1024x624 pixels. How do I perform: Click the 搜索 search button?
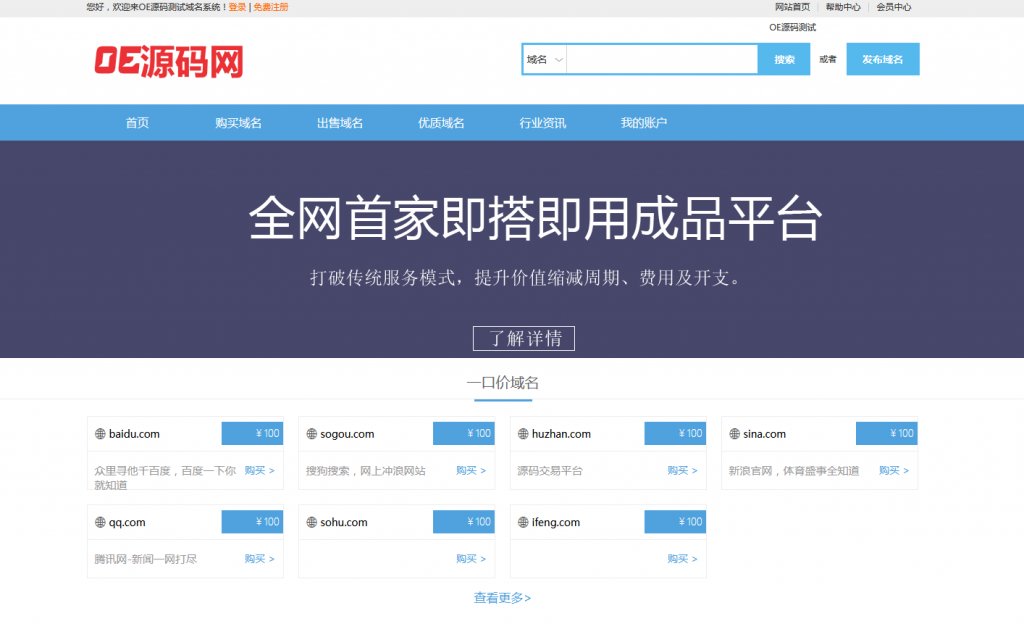click(784, 59)
